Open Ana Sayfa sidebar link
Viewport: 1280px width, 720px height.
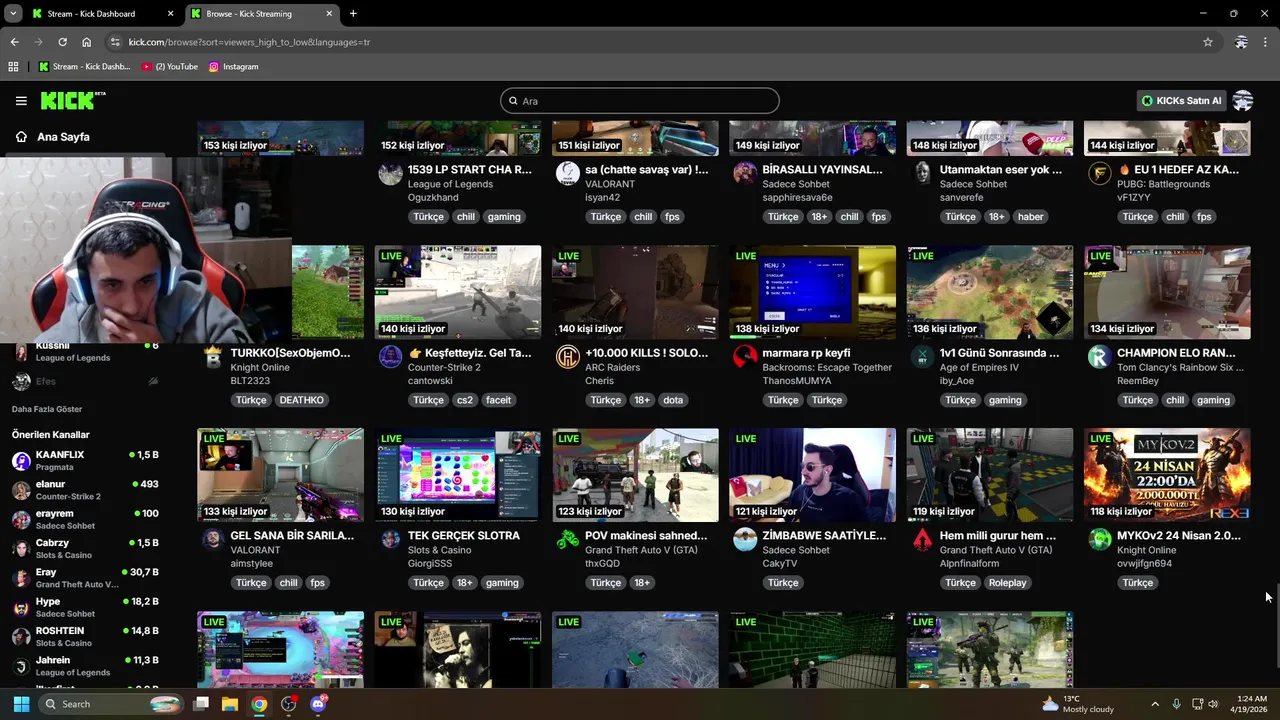pyautogui.click(x=63, y=137)
